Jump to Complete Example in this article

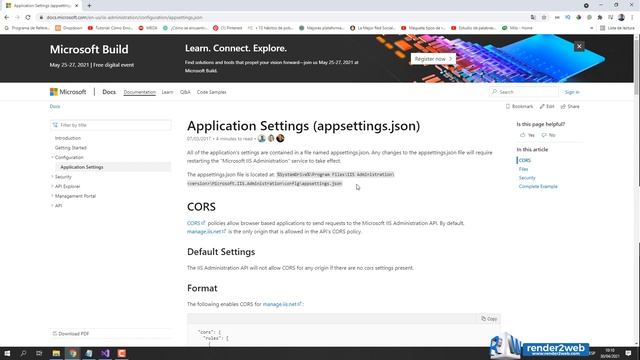(x=538, y=187)
